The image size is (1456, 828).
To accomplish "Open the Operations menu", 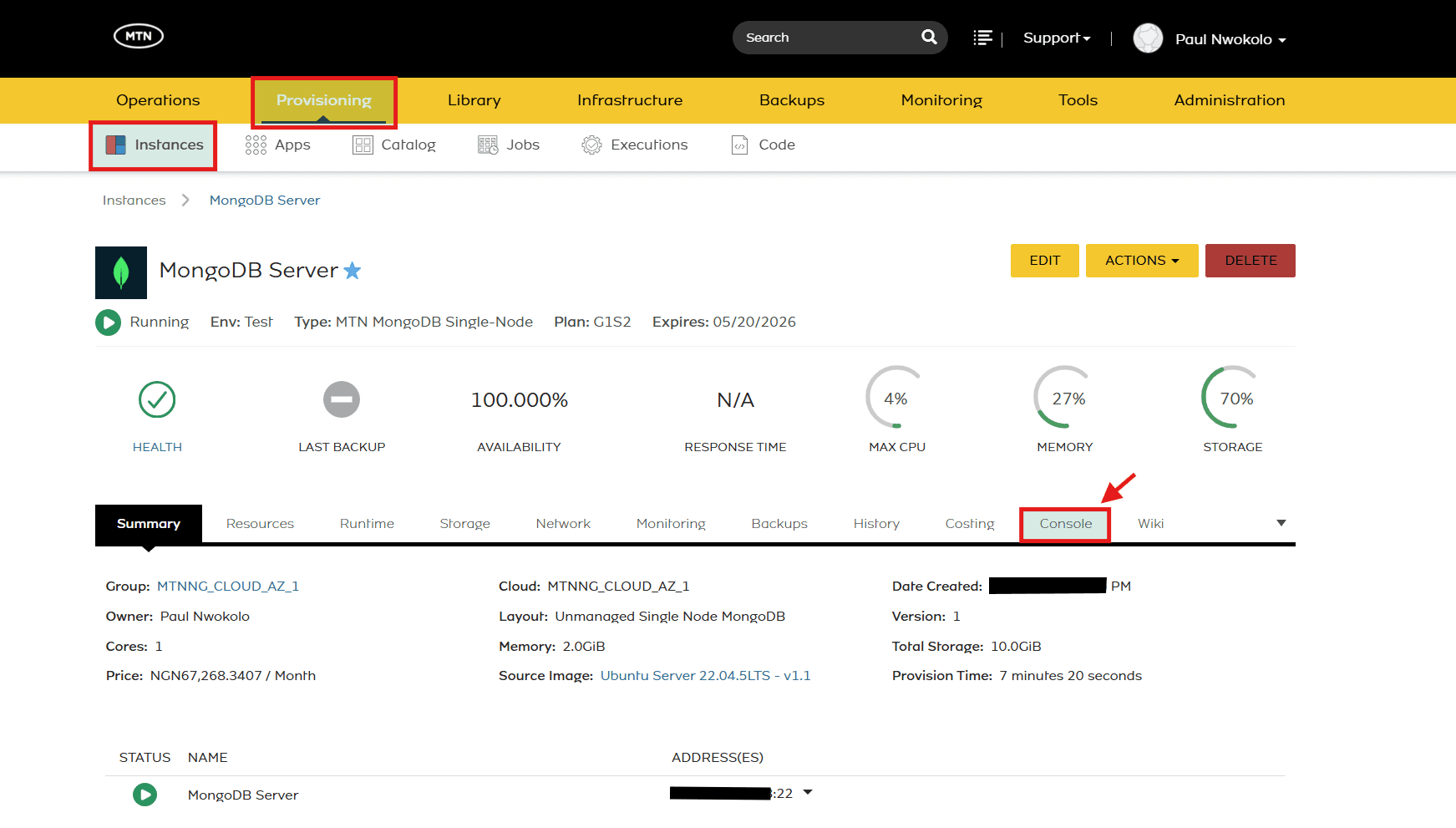I will point(158,100).
